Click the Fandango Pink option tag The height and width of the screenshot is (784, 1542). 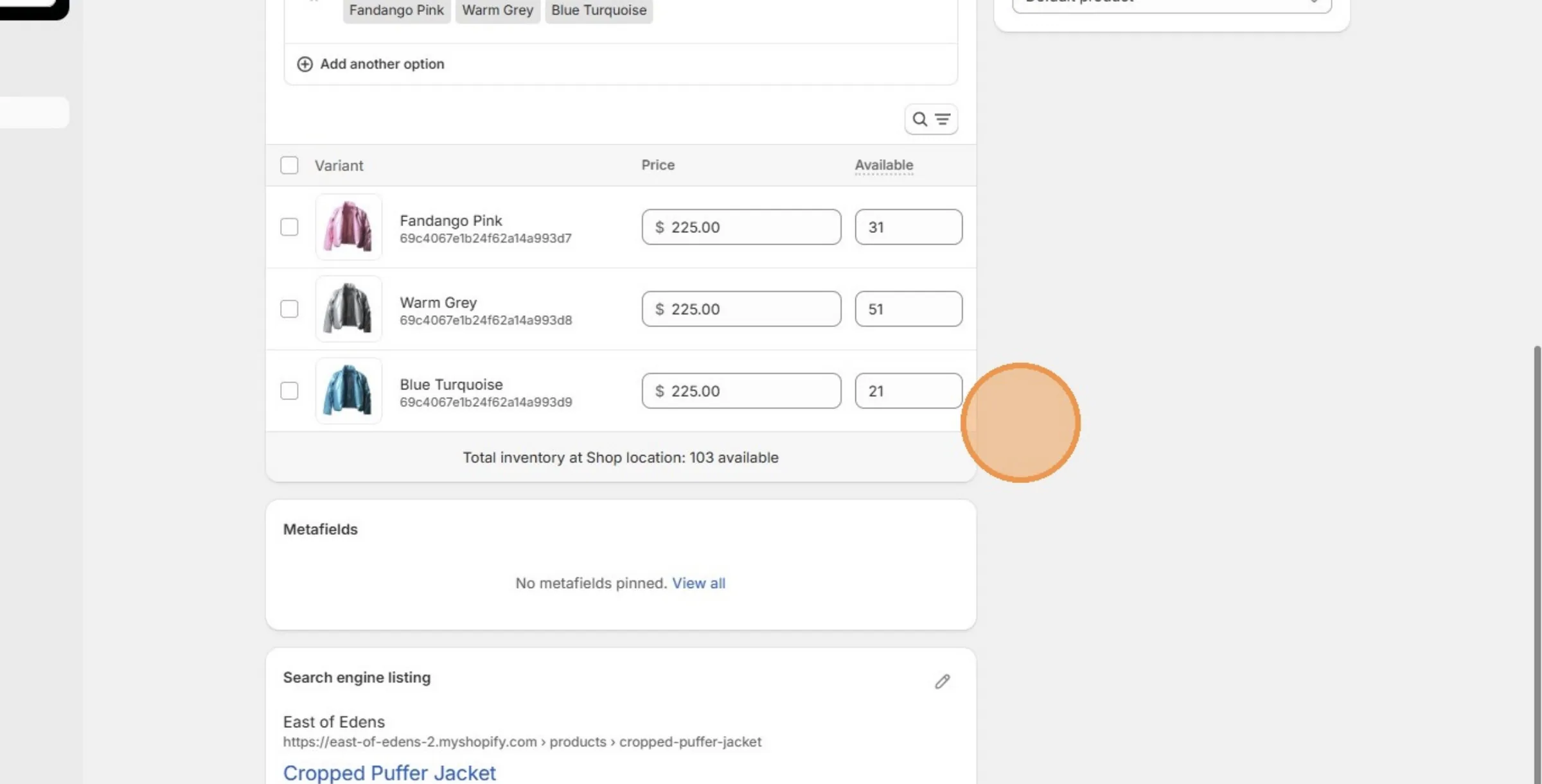396,10
